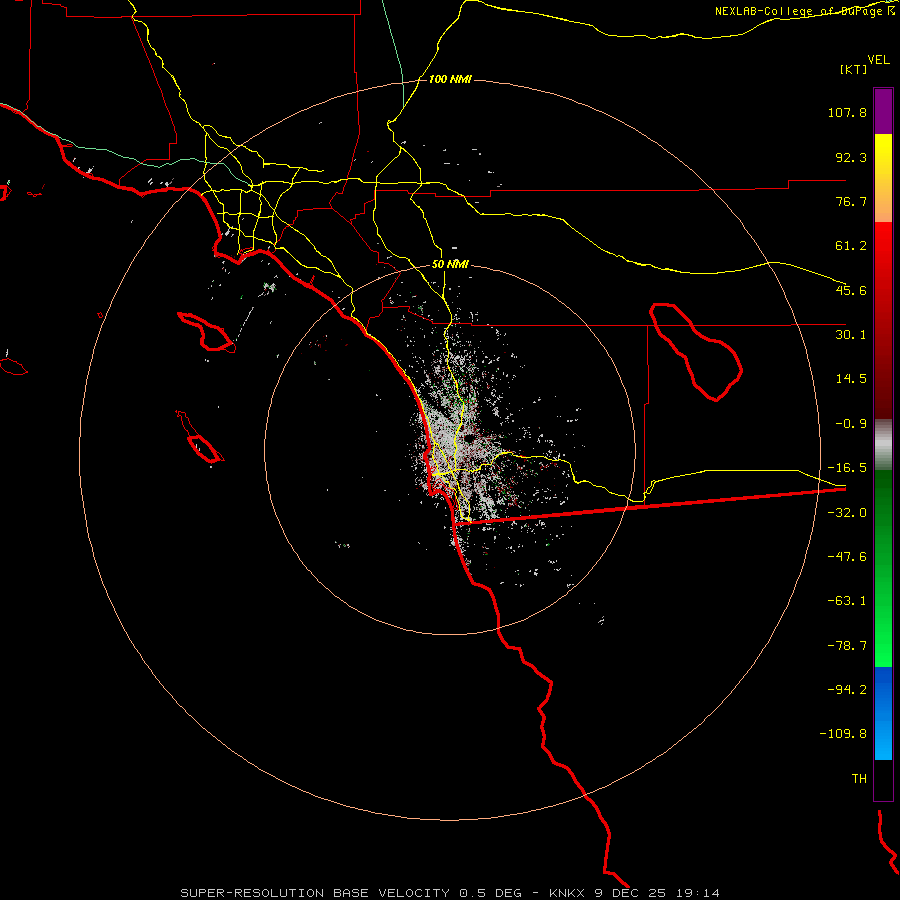Viewport: 900px width, 900px height.
Task: Pick the gray near-zero color bar segment
Action: pyautogui.click(x=883, y=445)
